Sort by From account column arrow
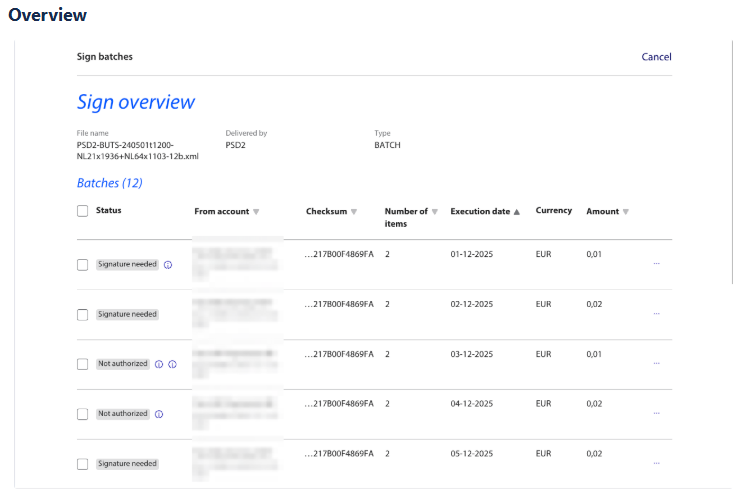This screenshot has width=744, height=491. [256, 212]
